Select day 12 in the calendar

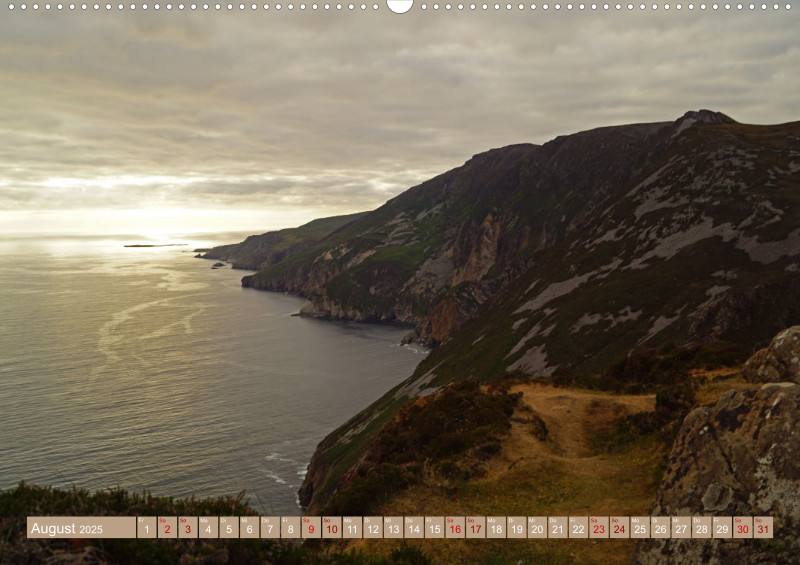(x=373, y=527)
